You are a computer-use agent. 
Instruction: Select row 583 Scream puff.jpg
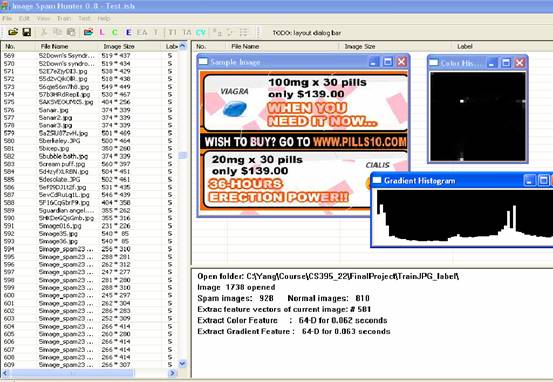[89, 164]
